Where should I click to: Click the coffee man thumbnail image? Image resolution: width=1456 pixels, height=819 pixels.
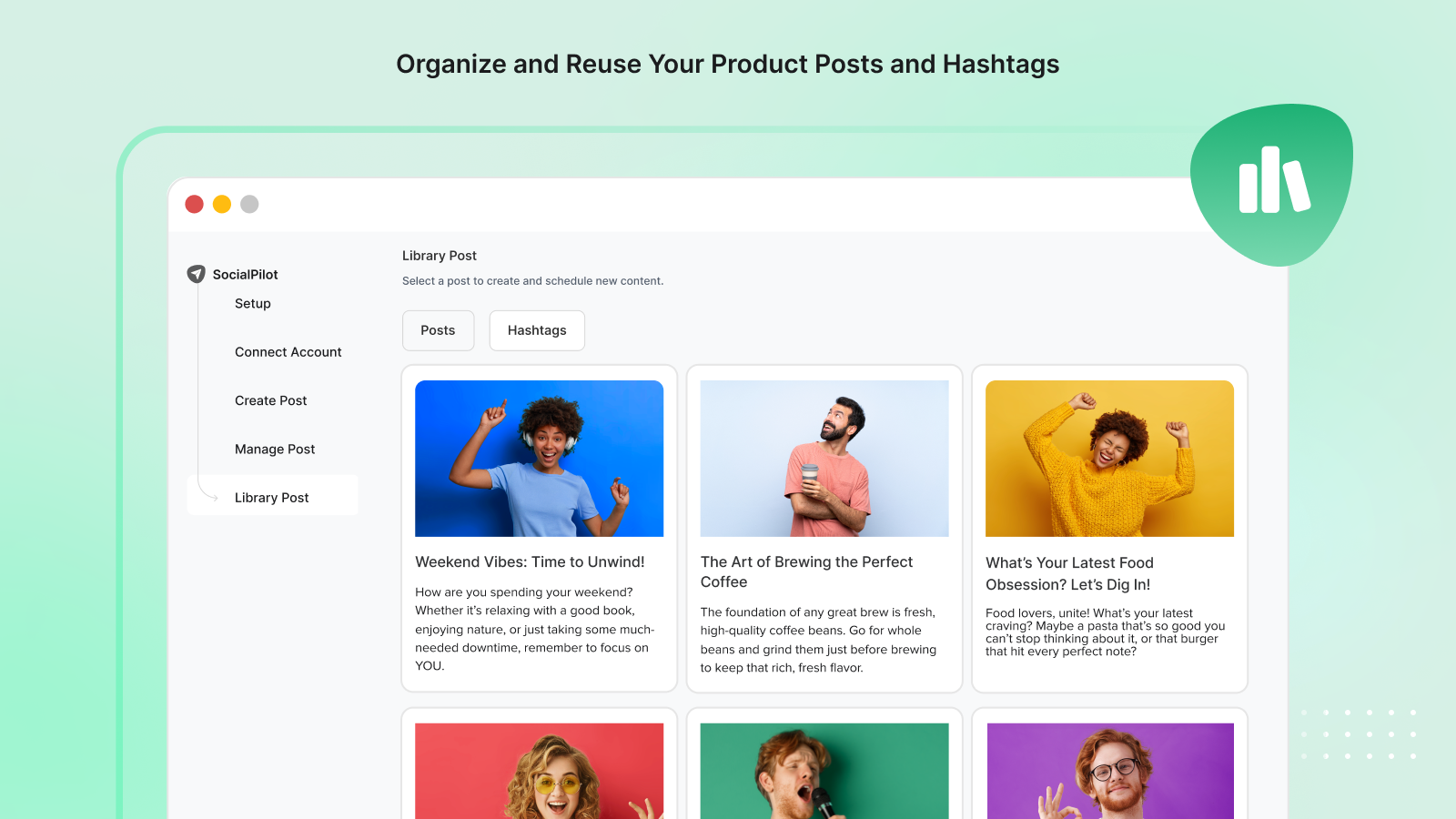click(824, 459)
